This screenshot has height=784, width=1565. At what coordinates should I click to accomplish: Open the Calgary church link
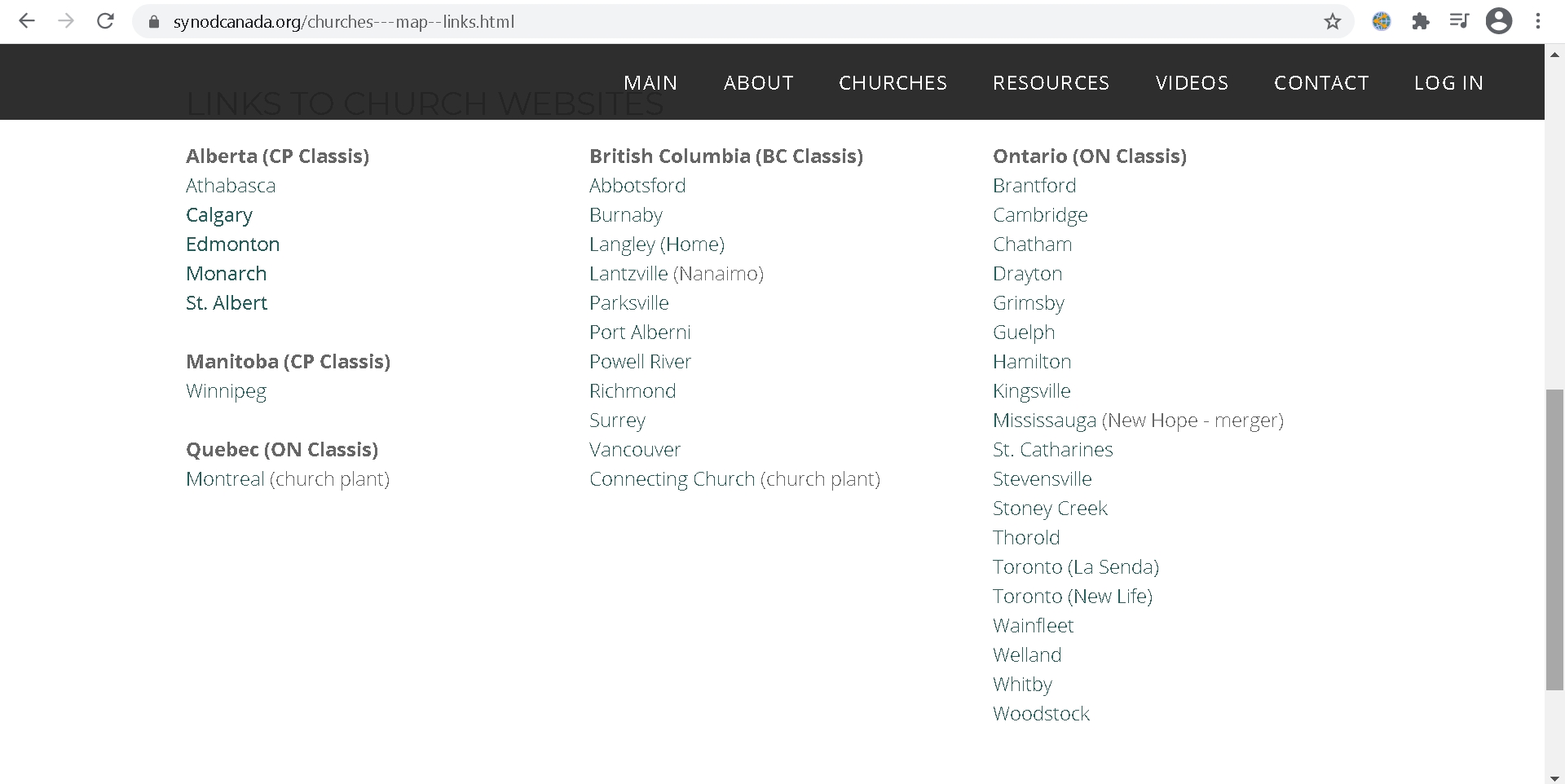219,214
